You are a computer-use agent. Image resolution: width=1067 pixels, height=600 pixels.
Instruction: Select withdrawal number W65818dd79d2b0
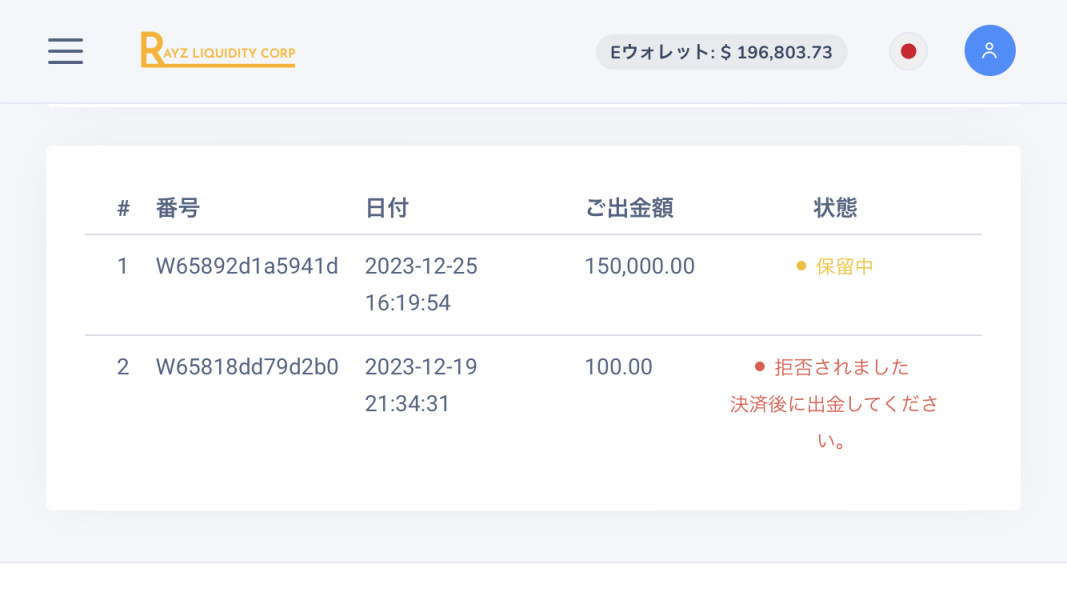point(247,367)
